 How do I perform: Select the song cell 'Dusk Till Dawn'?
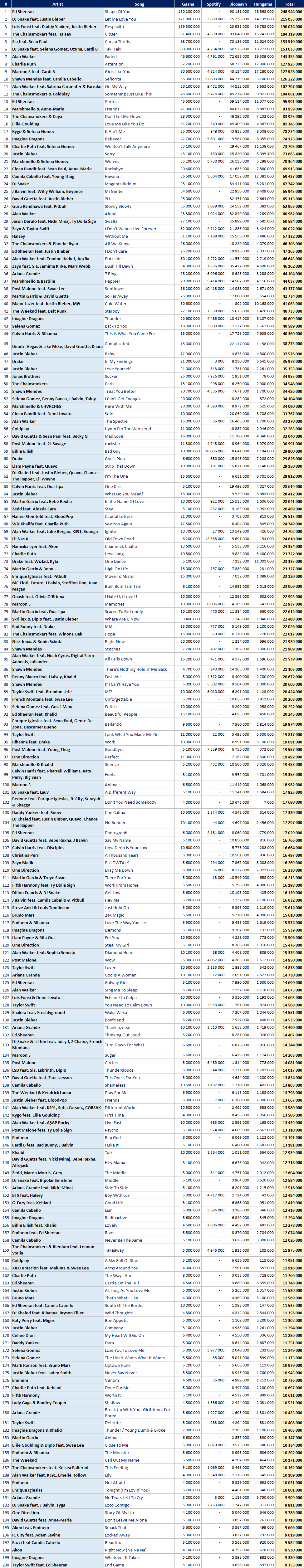pyautogui.click(x=139, y=265)
